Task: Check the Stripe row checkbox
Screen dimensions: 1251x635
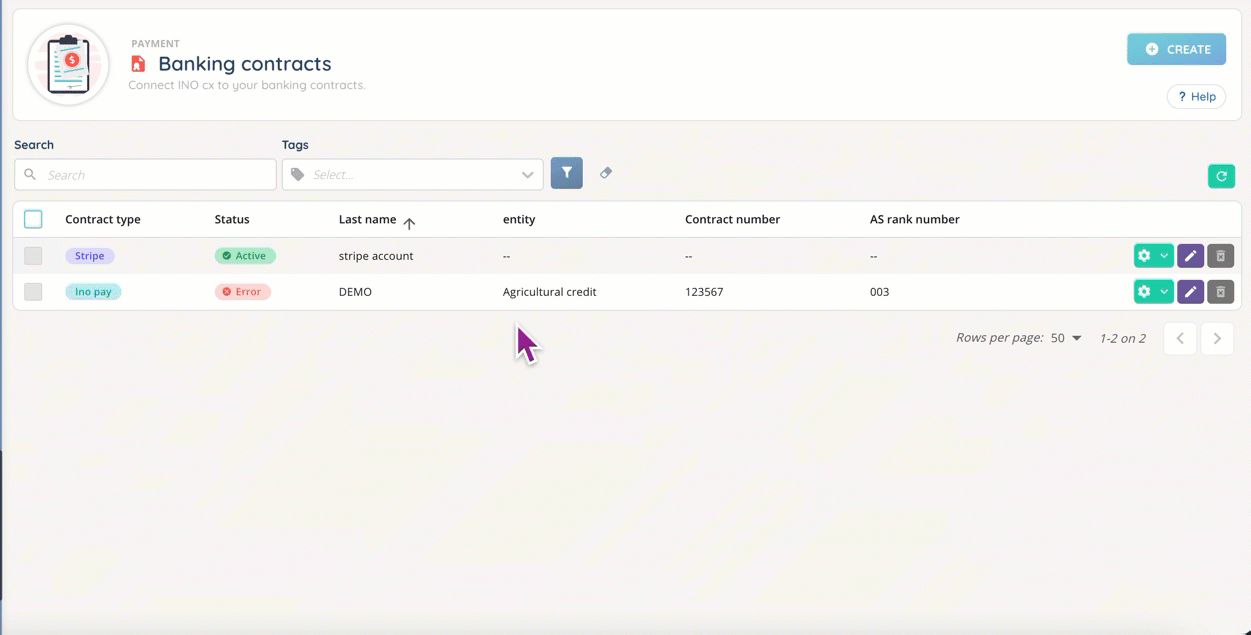Action: (x=33, y=256)
